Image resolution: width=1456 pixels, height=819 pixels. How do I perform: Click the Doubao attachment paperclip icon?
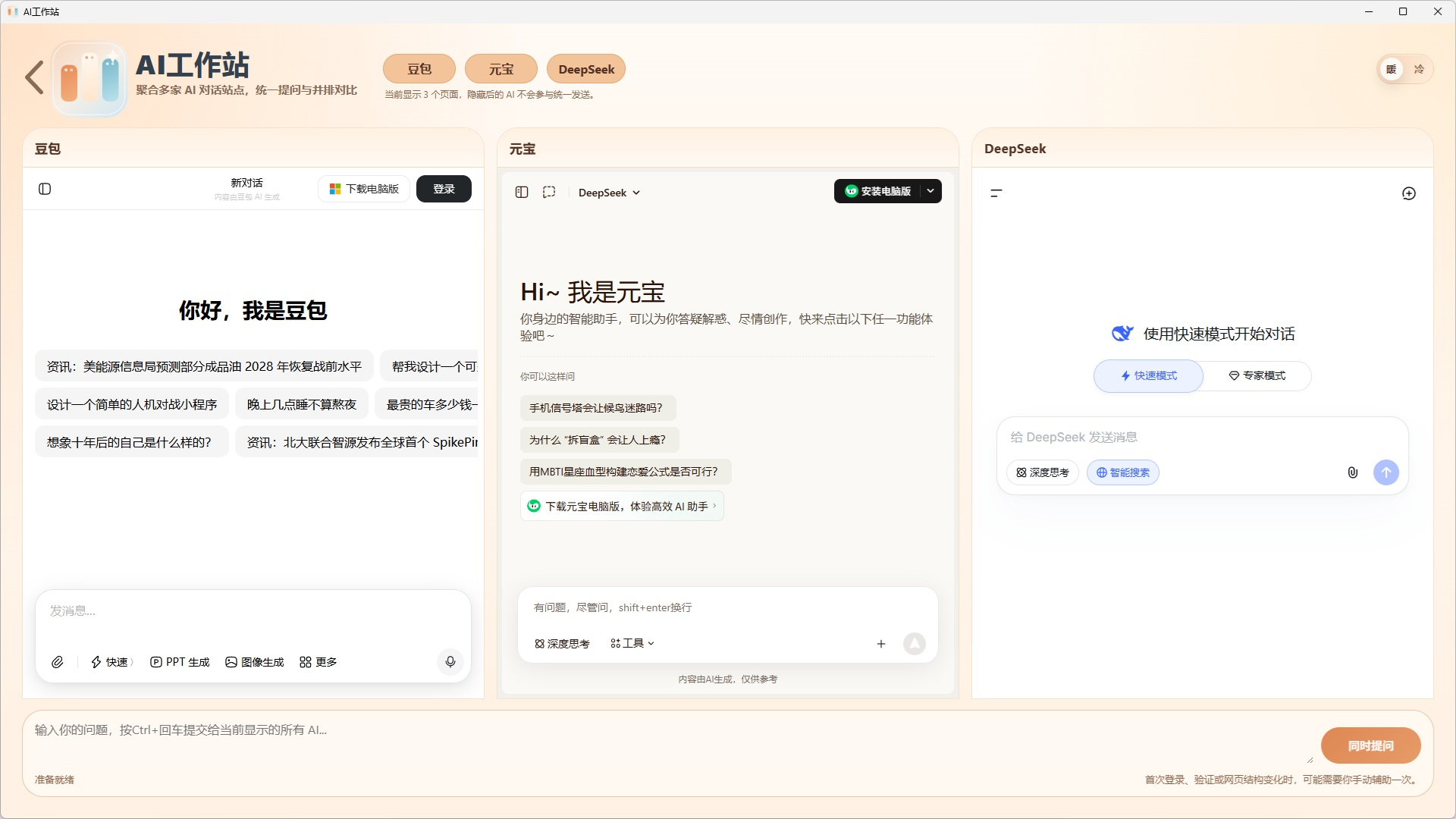tap(58, 662)
